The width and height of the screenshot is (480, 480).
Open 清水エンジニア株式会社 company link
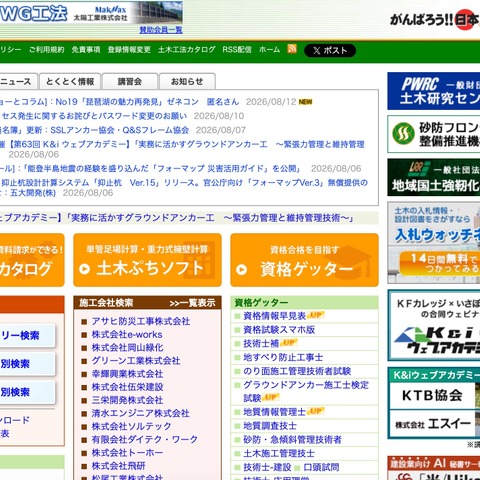click(x=140, y=413)
